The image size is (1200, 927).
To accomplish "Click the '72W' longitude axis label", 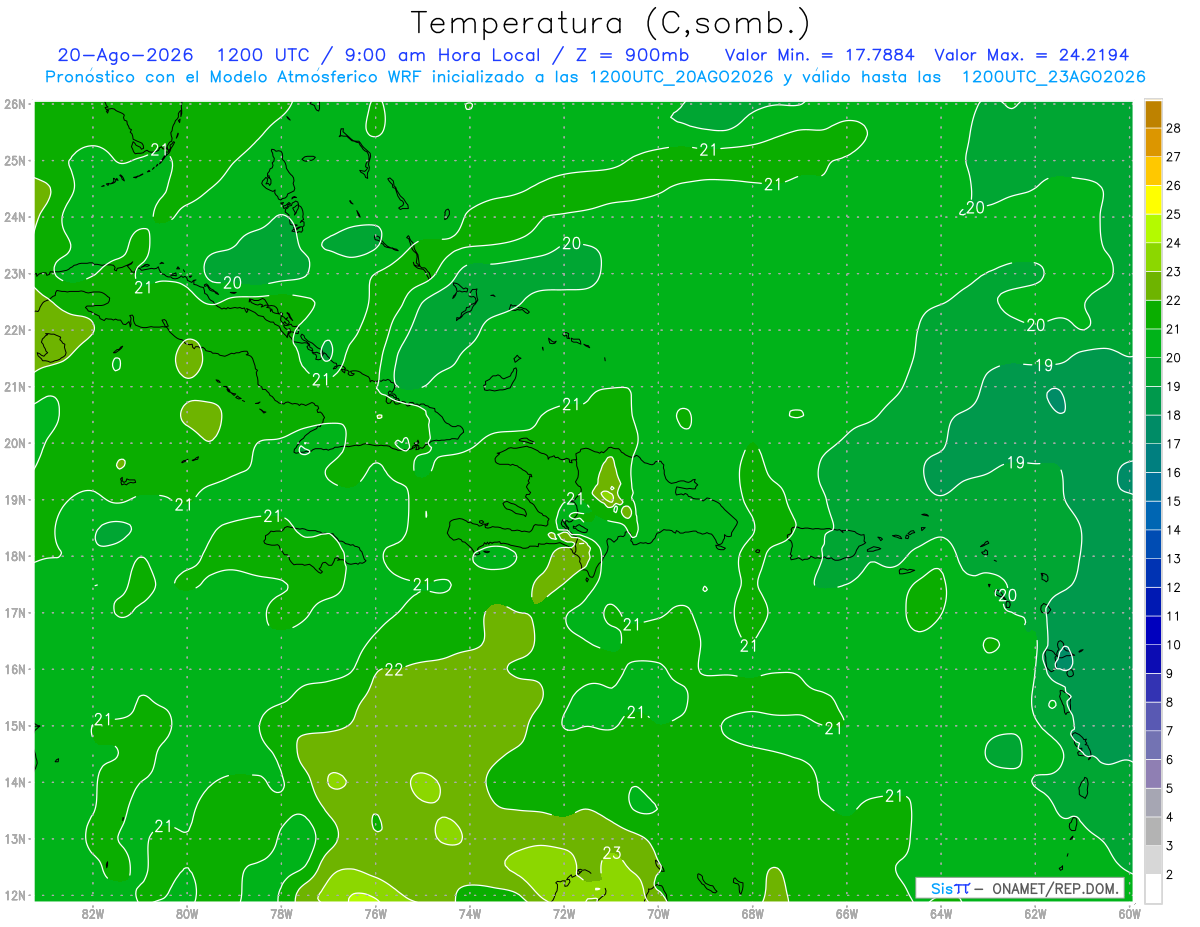I will (564, 913).
